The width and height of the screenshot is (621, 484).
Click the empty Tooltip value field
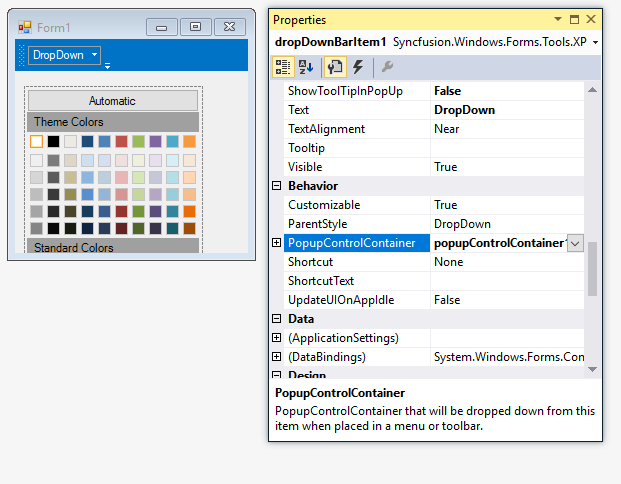(507, 148)
